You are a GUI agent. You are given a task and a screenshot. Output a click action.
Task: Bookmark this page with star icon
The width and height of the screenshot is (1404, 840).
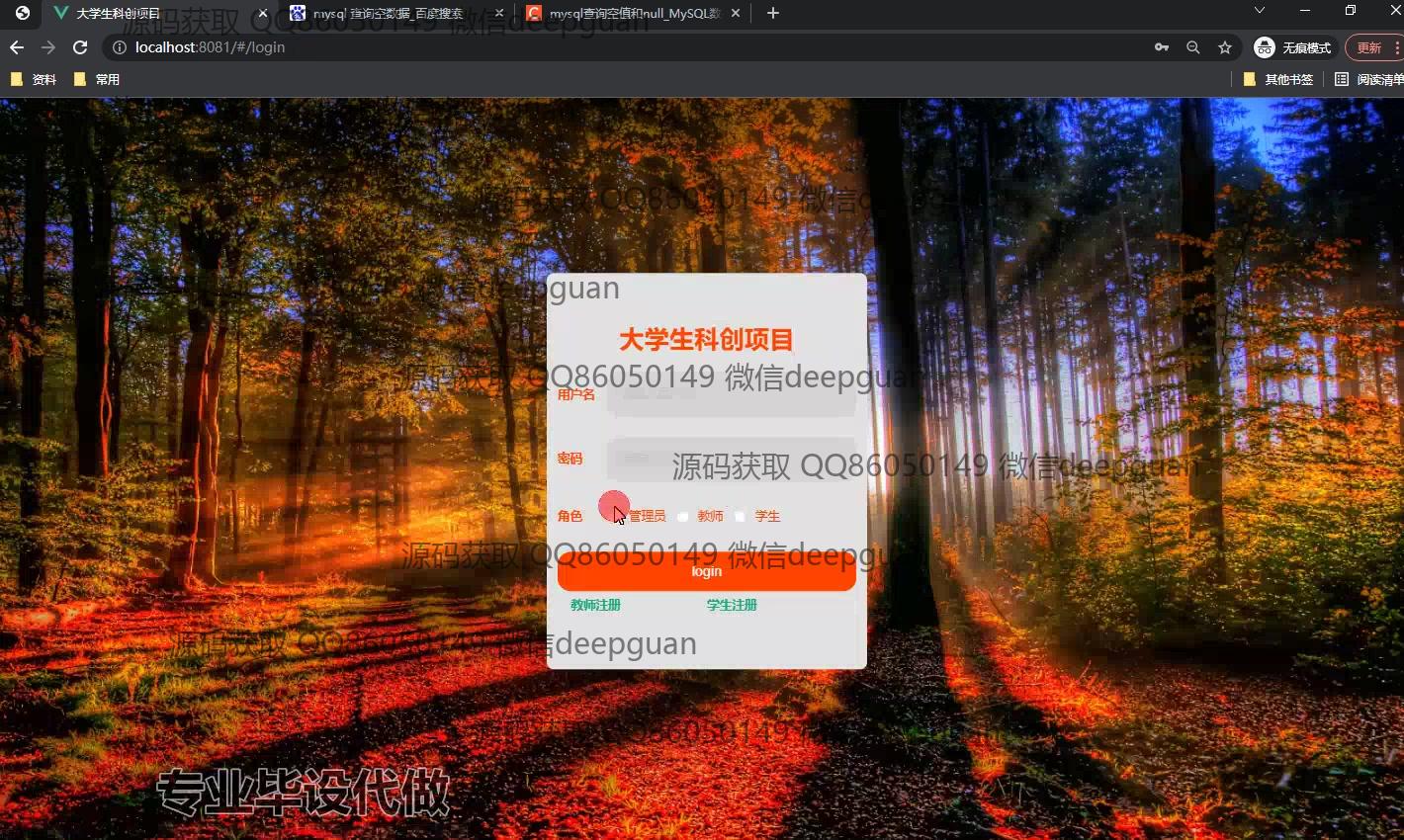[1225, 47]
